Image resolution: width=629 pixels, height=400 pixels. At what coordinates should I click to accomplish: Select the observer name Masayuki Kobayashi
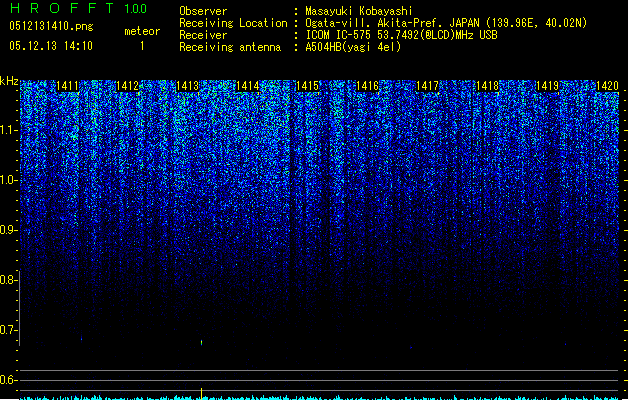pos(359,11)
